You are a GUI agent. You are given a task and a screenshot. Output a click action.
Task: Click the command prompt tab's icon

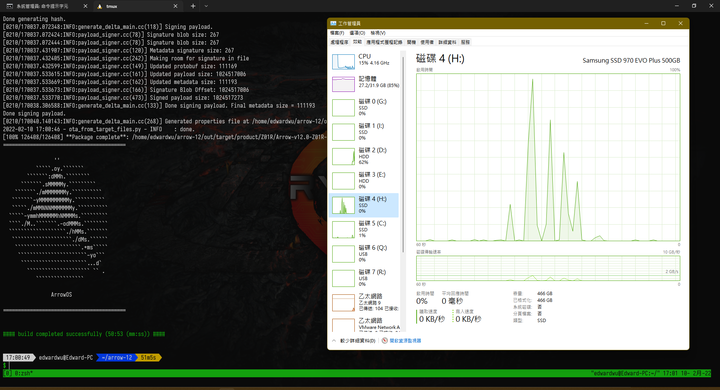click(x=9, y=6)
